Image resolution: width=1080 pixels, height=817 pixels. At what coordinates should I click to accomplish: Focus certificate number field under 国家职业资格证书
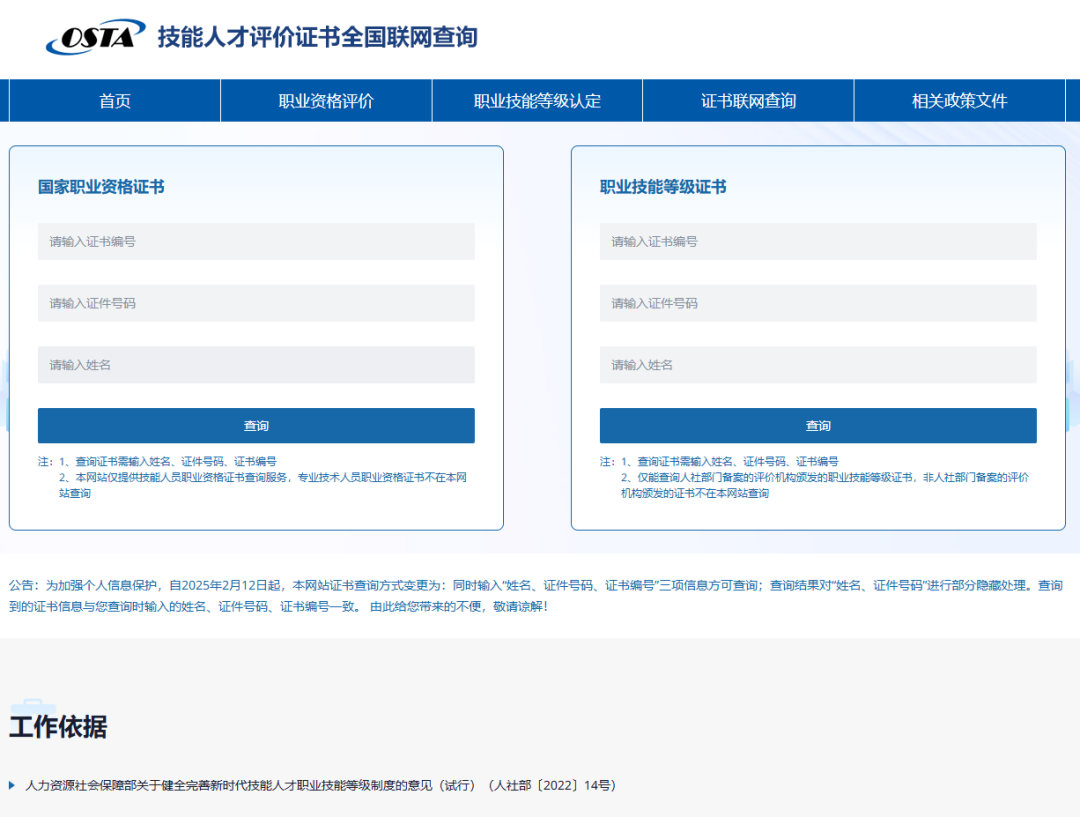pyautogui.click(x=256, y=242)
